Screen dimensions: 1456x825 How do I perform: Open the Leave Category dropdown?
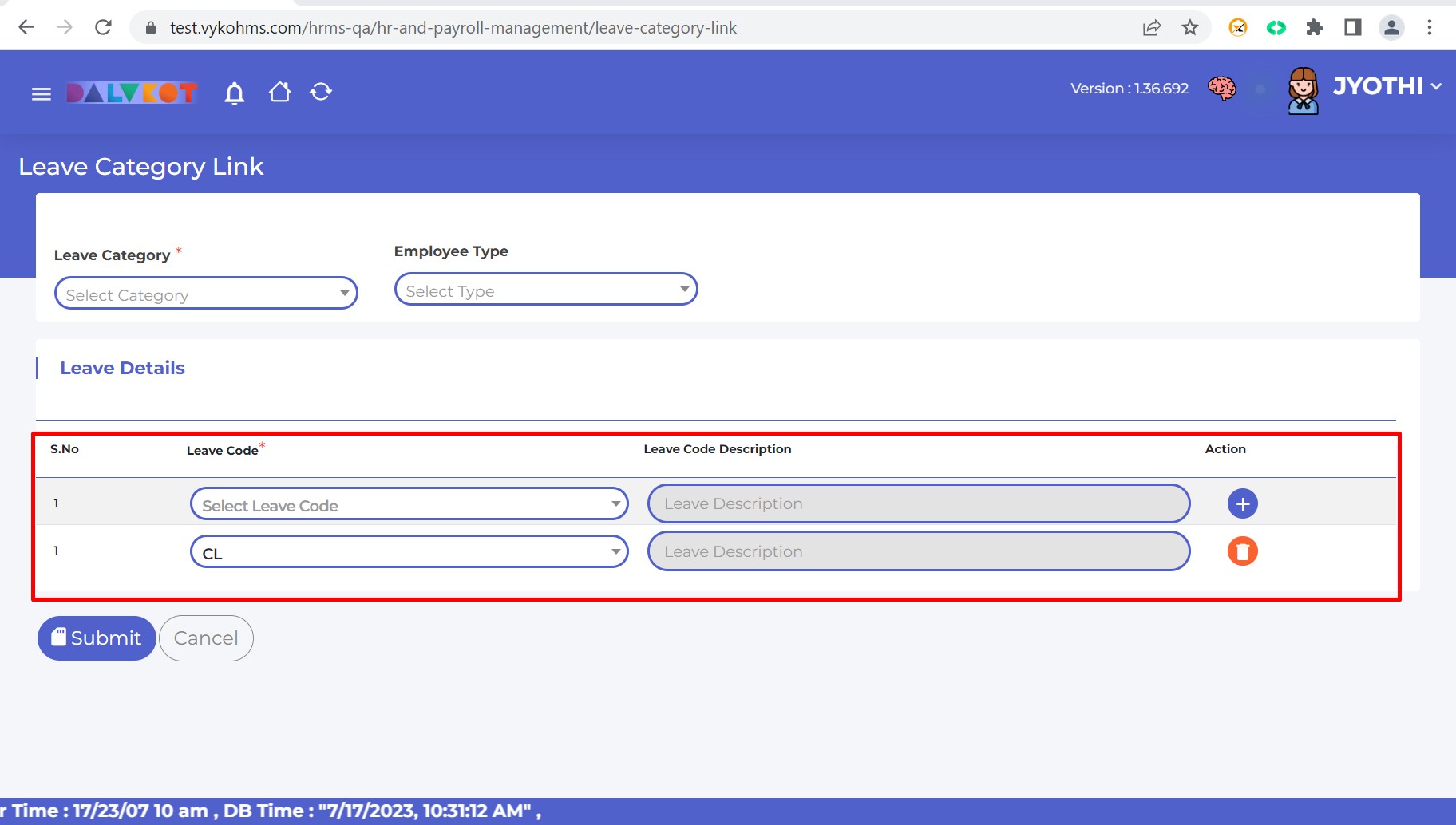pyautogui.click(x=206, y=294)
